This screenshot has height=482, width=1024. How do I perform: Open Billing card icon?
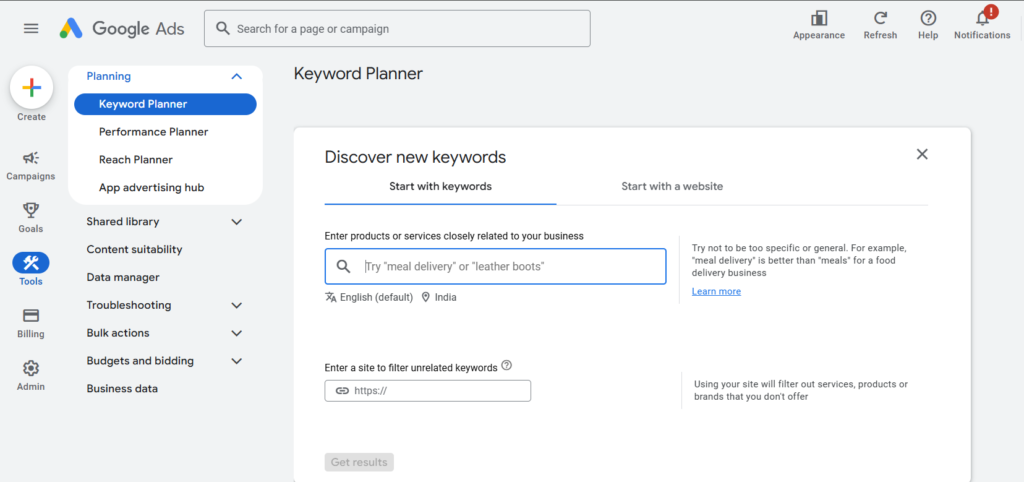tap(31, 315)
